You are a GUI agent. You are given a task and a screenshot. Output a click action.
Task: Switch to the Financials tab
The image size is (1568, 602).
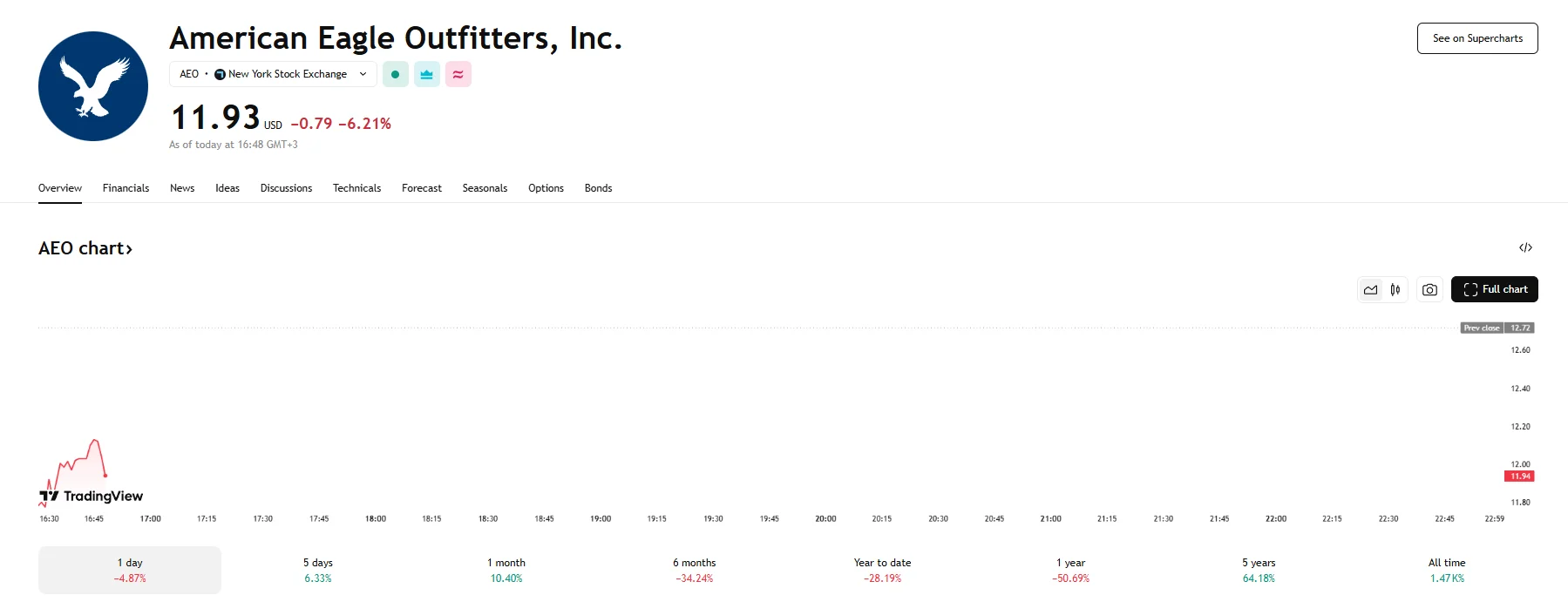point(126,188)
